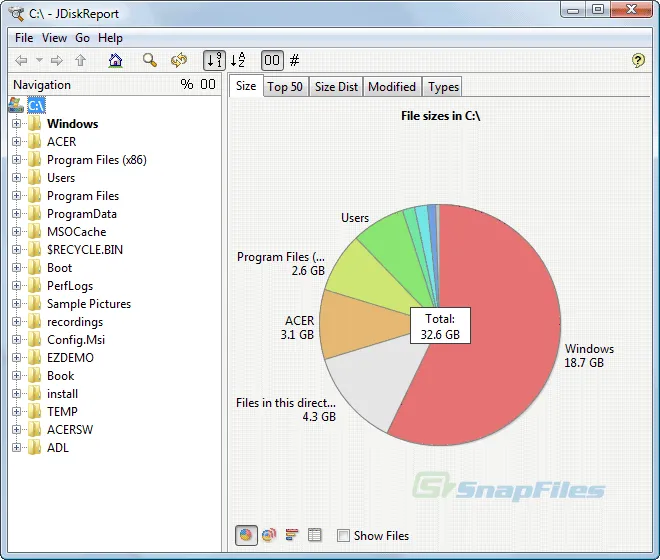
Task: Select the C:\ root drive item
Action: (36, 105)
